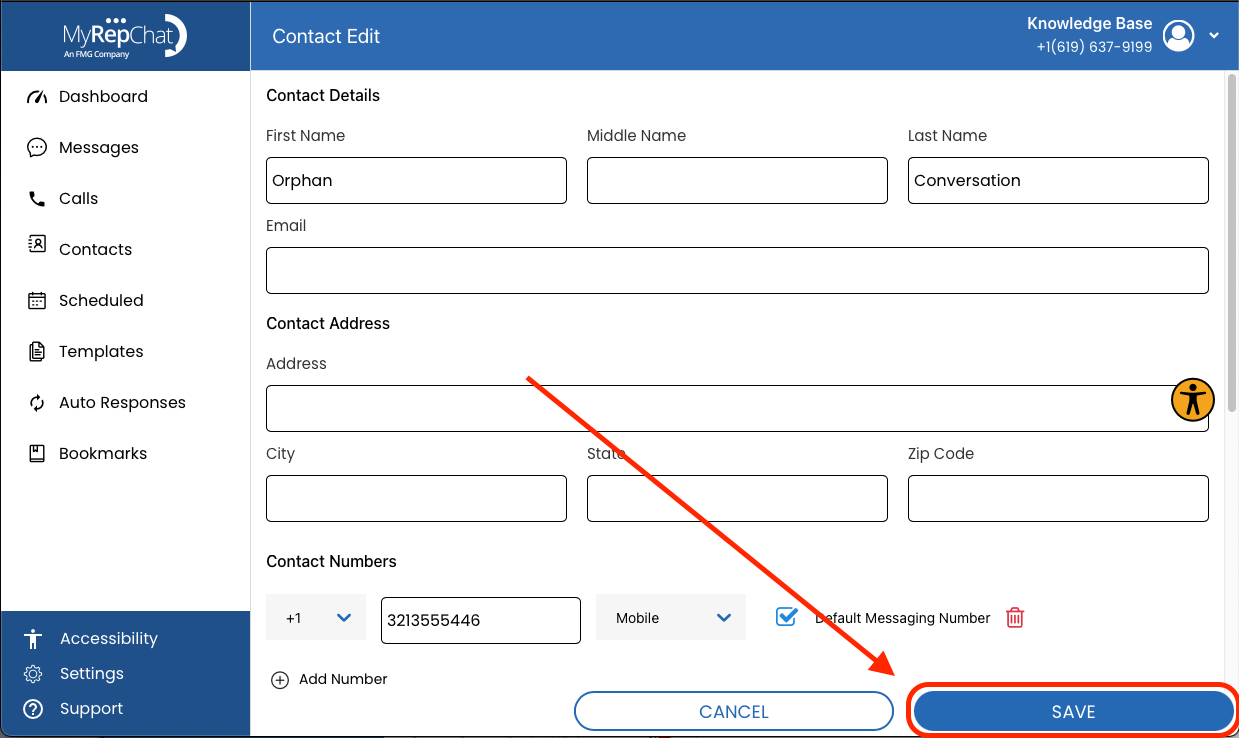The width and height of the screenshot is (1239, 738).
Task: Open Calls in sidebar
Action: coord(78,199)
